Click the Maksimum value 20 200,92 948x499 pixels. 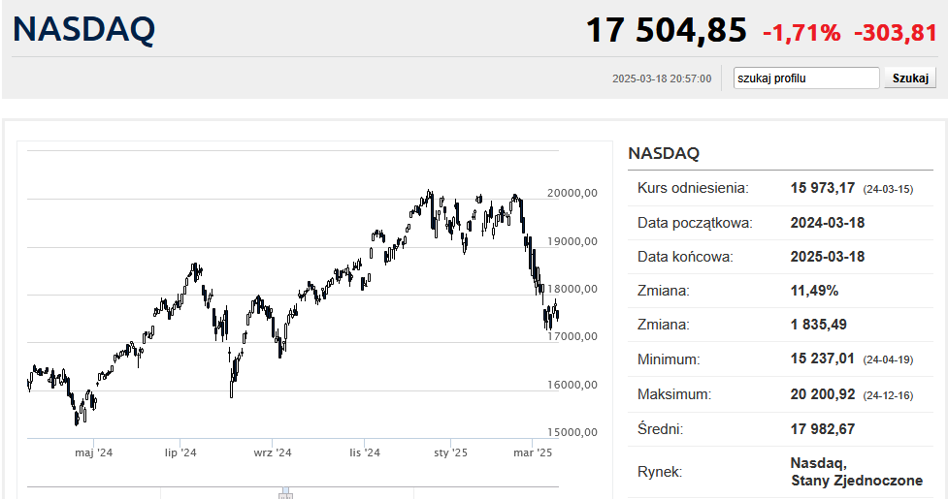coord(822,394)
